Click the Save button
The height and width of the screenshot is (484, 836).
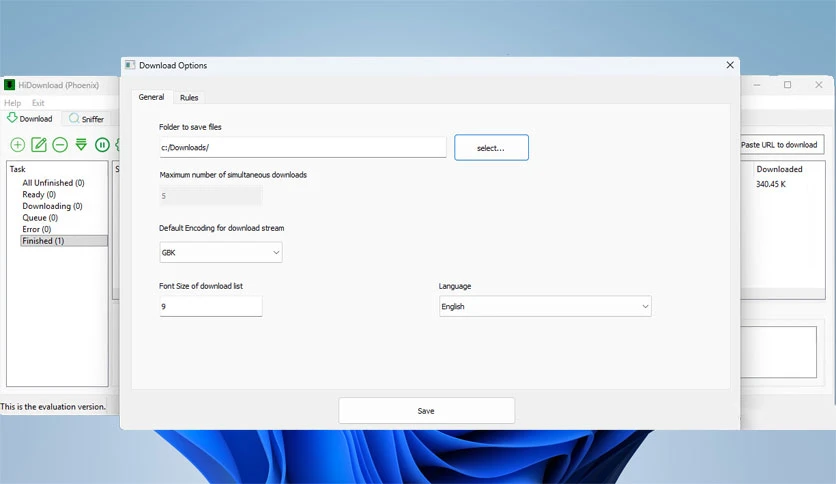click(x=427, y=411)
